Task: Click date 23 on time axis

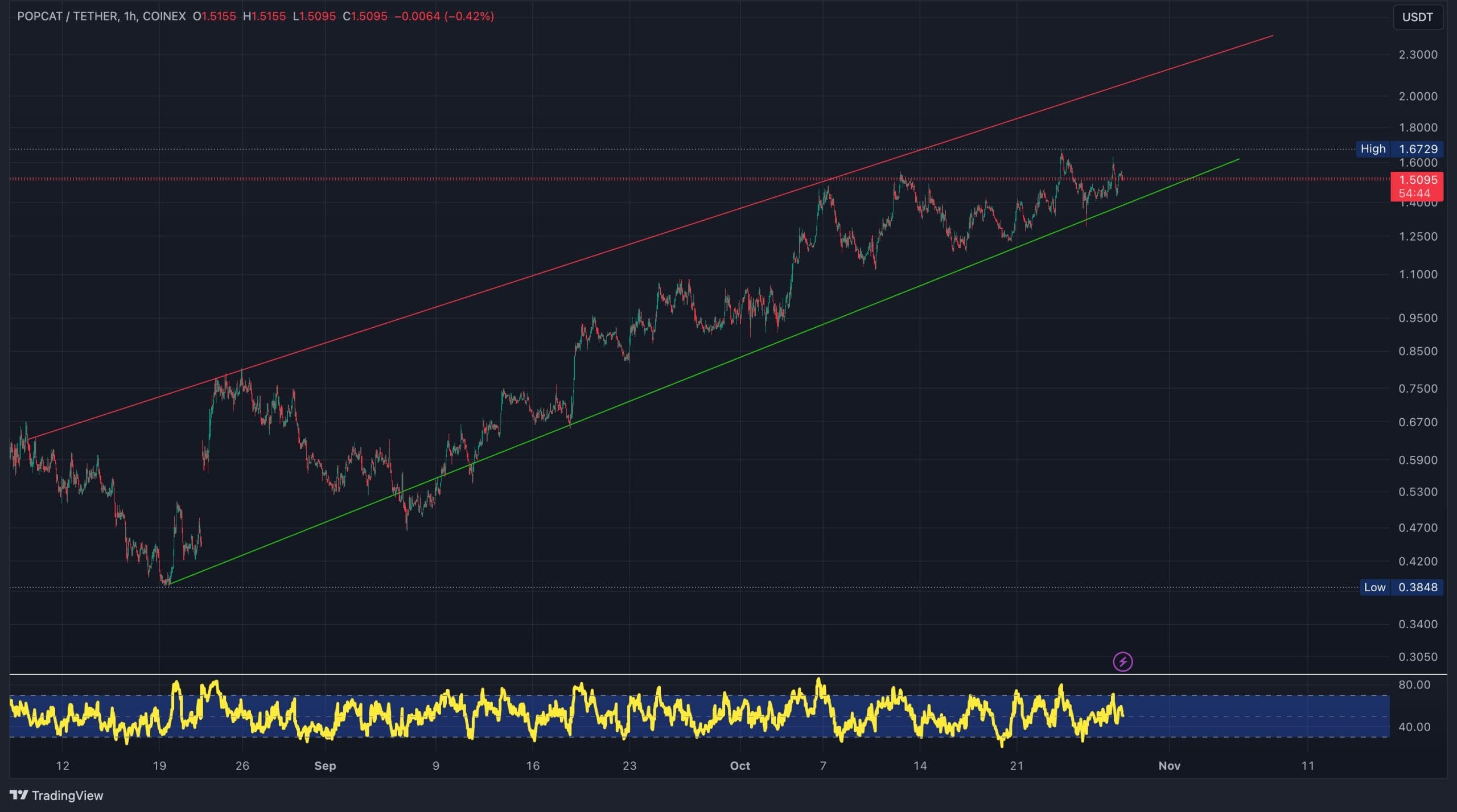Action: (x=629, y=766)
